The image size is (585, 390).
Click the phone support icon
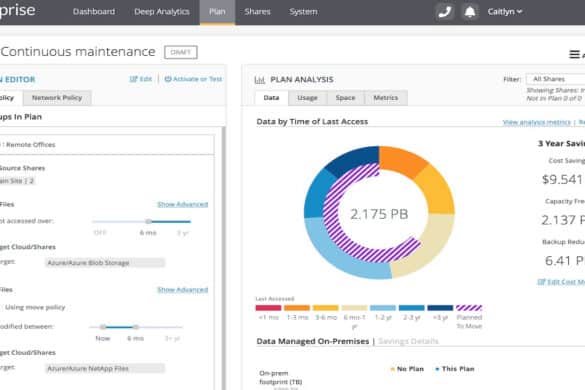445,12
